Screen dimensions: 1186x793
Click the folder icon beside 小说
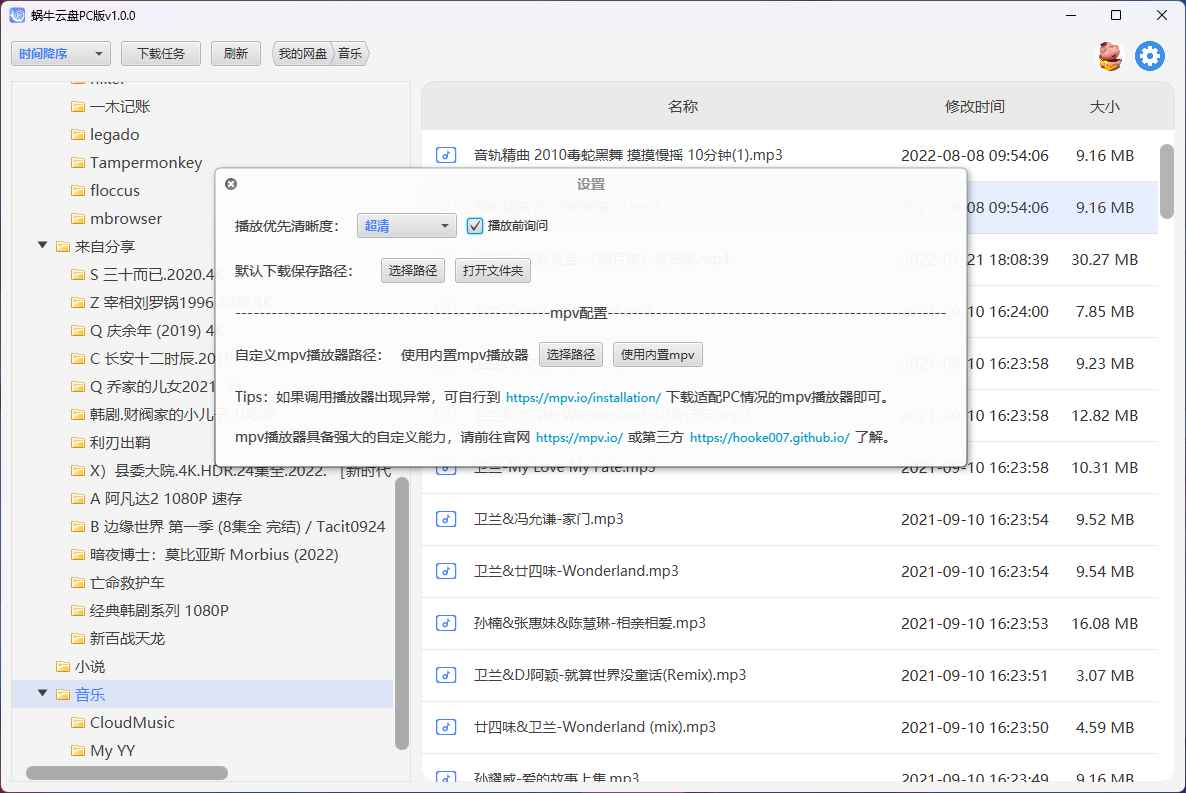(62, 666)
